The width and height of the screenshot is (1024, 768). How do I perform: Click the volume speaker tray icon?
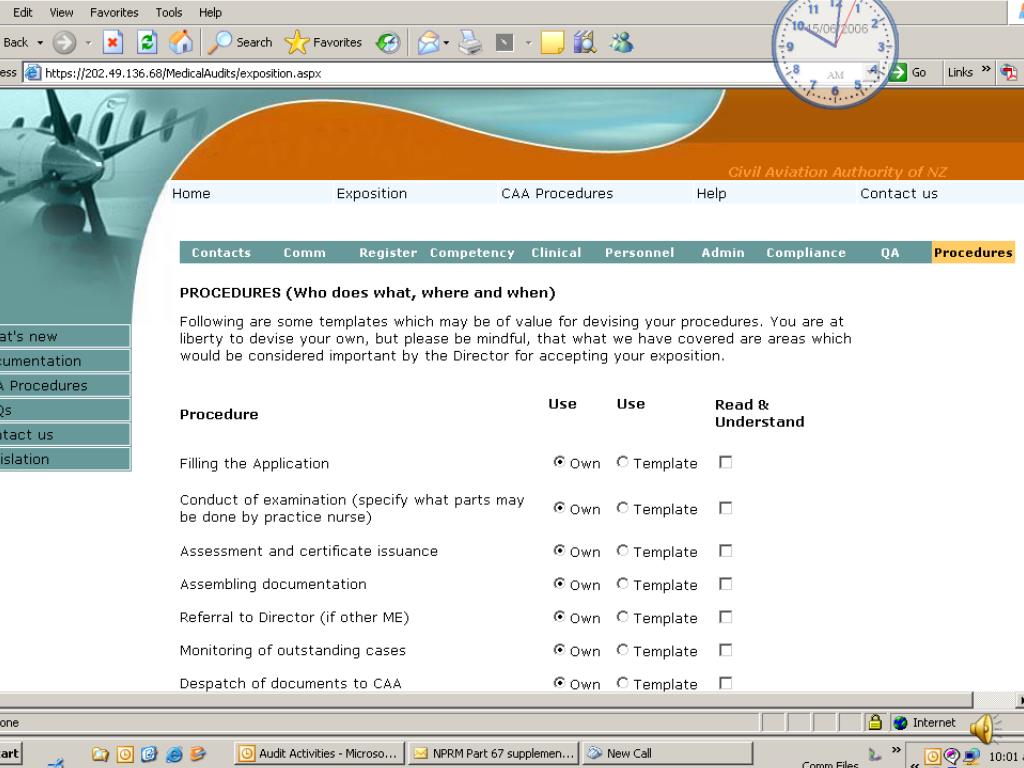click(x=984, y=728)
